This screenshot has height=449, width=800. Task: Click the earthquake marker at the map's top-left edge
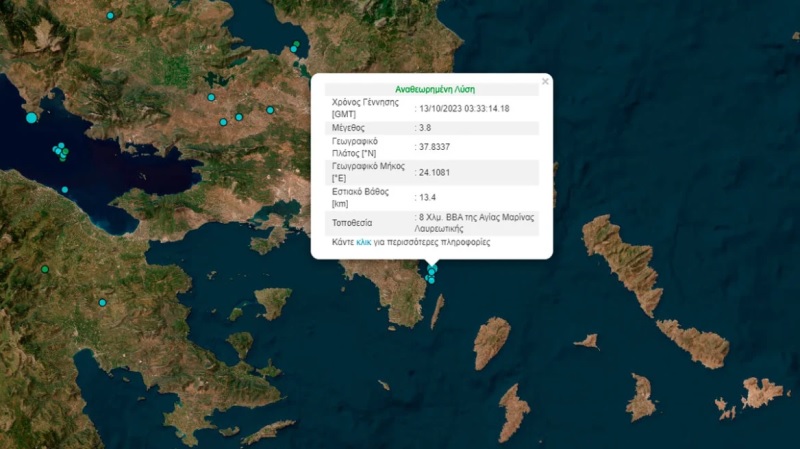pos(110,15)
